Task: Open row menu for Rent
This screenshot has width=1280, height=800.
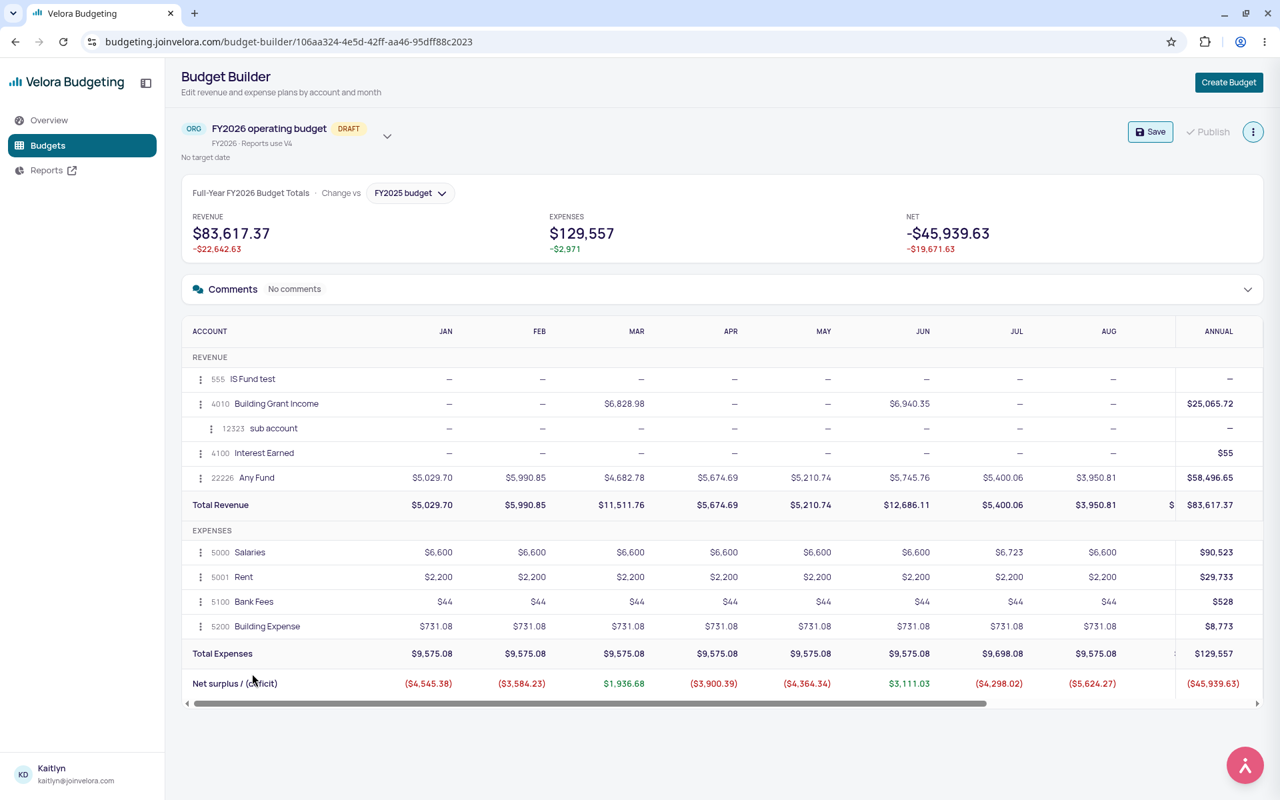Action: tap(200, 577)
